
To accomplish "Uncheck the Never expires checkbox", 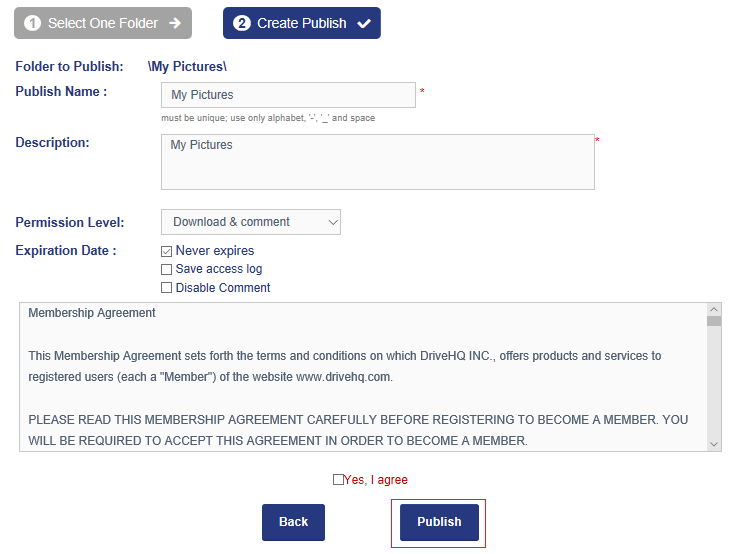I will pos(167,251).
